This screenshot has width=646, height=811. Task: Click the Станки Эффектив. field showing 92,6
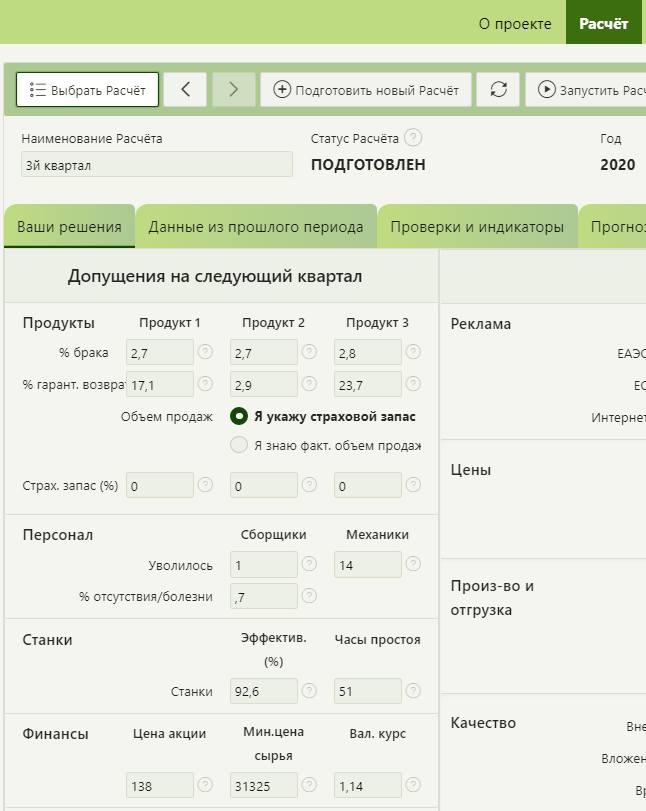point(263,691)
